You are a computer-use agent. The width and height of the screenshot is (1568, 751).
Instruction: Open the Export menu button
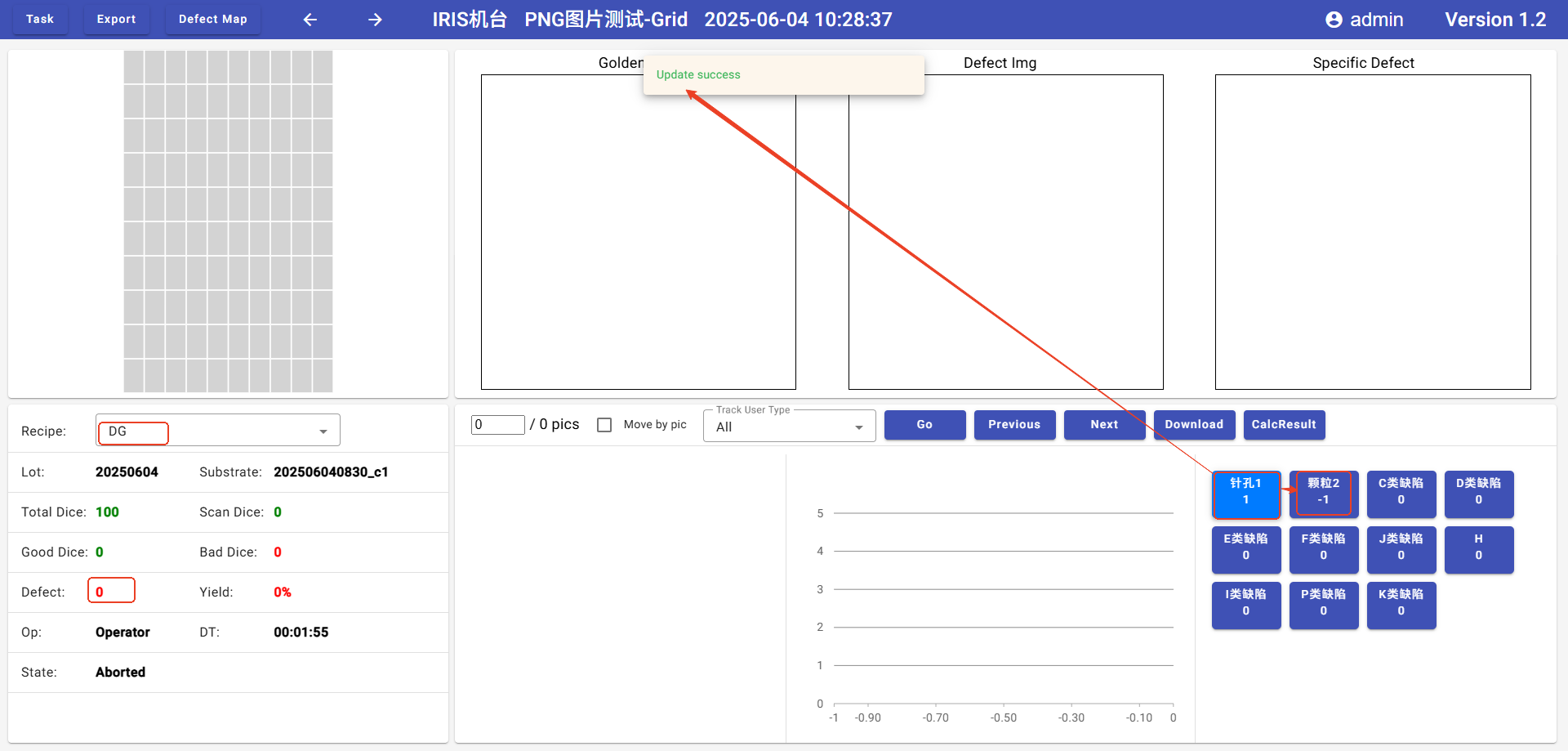click(x=116, y=19)
